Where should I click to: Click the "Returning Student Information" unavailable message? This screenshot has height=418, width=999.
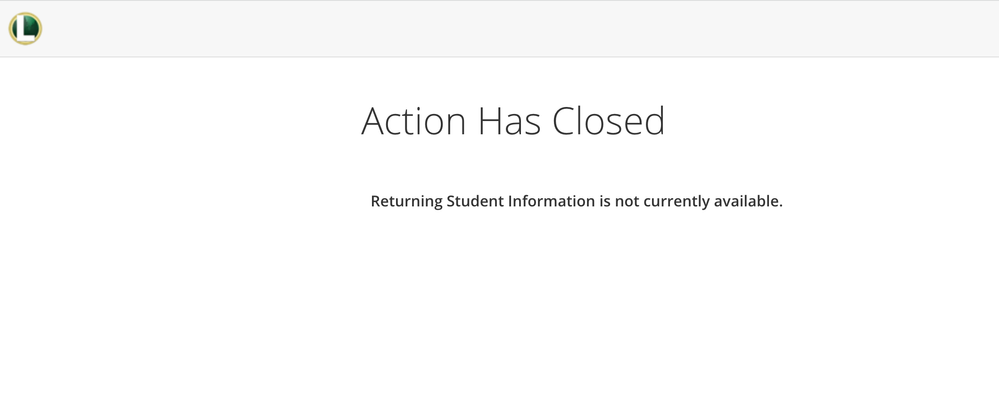[x=576, y=201]
